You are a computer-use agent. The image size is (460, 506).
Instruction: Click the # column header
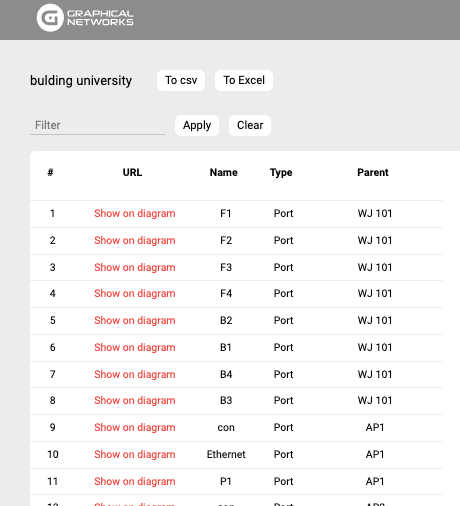pos(50,172)
